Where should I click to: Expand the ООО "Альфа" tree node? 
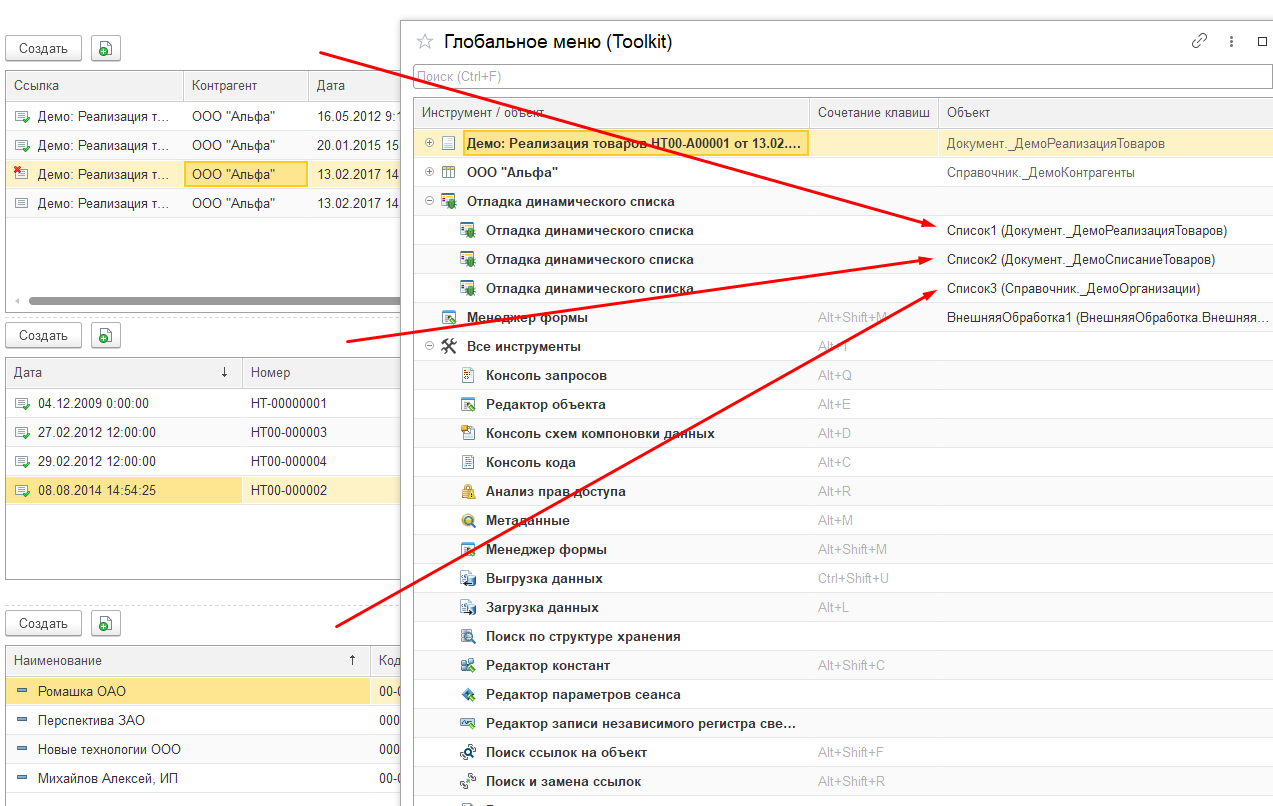tap(429, 172)
